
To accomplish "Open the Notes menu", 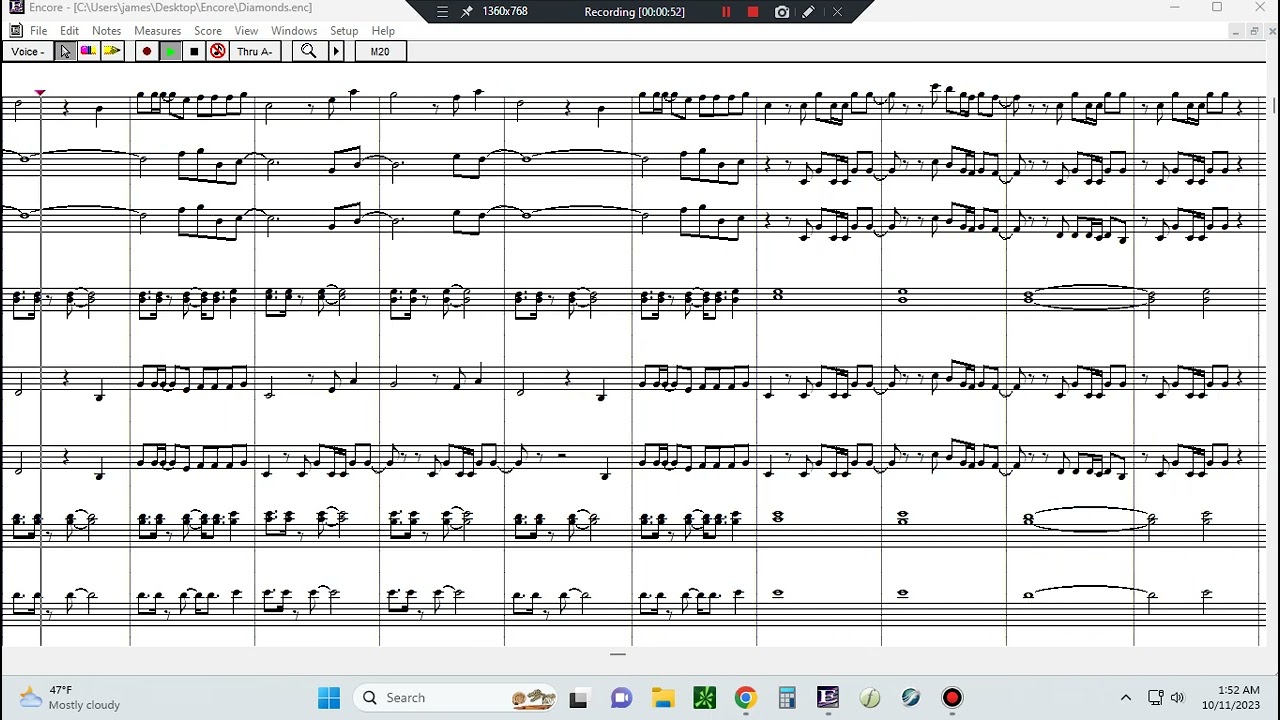I will [x=106, y=31].
